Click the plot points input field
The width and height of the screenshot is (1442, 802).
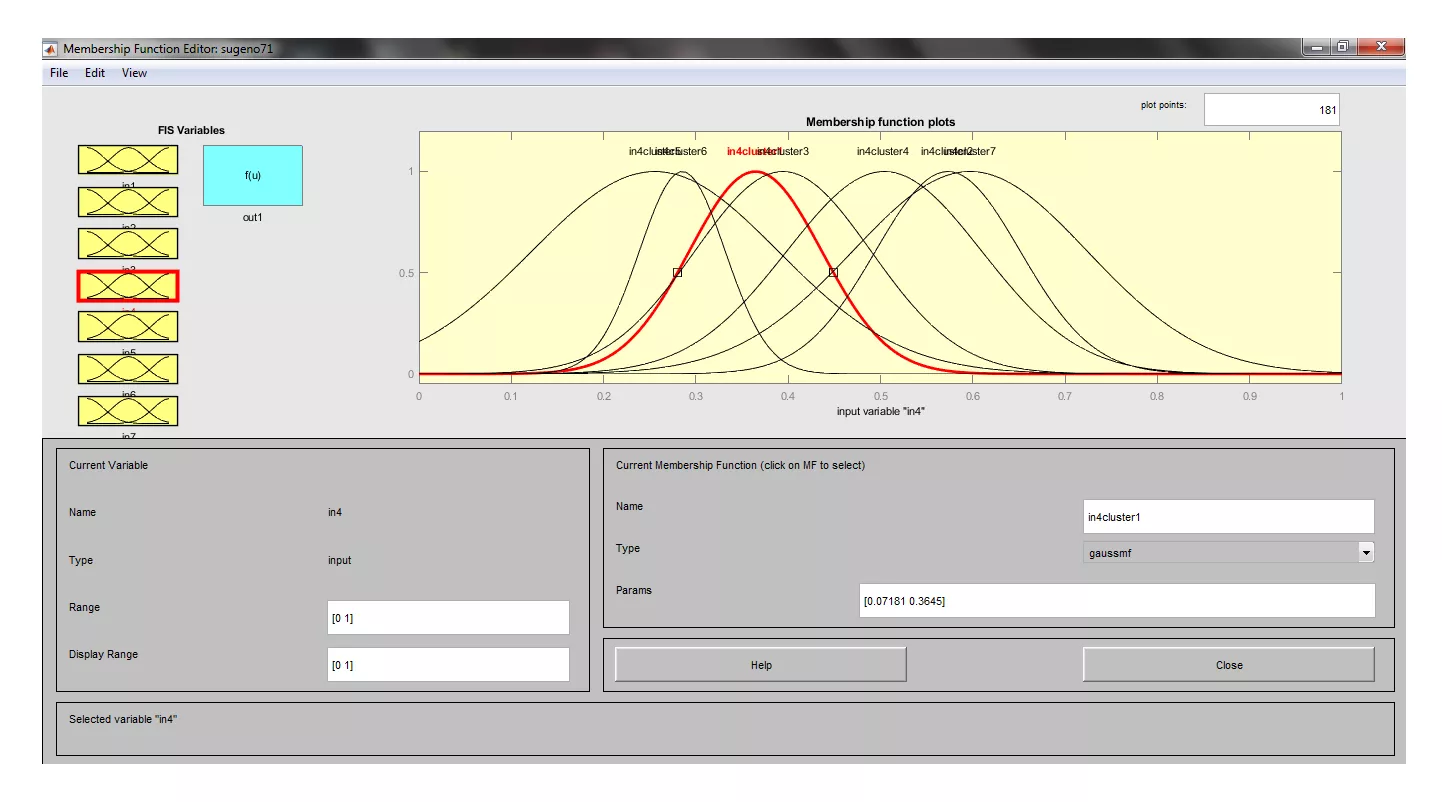[x=1271, y=110]
